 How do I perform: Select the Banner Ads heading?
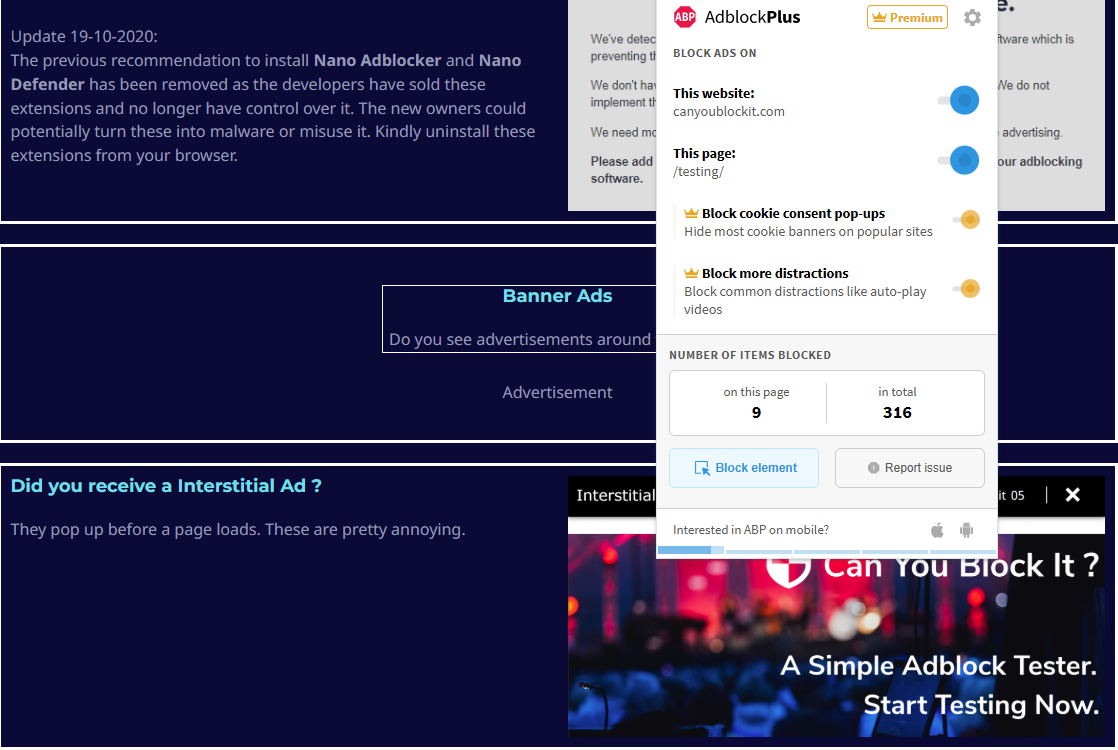click(557, 296)
